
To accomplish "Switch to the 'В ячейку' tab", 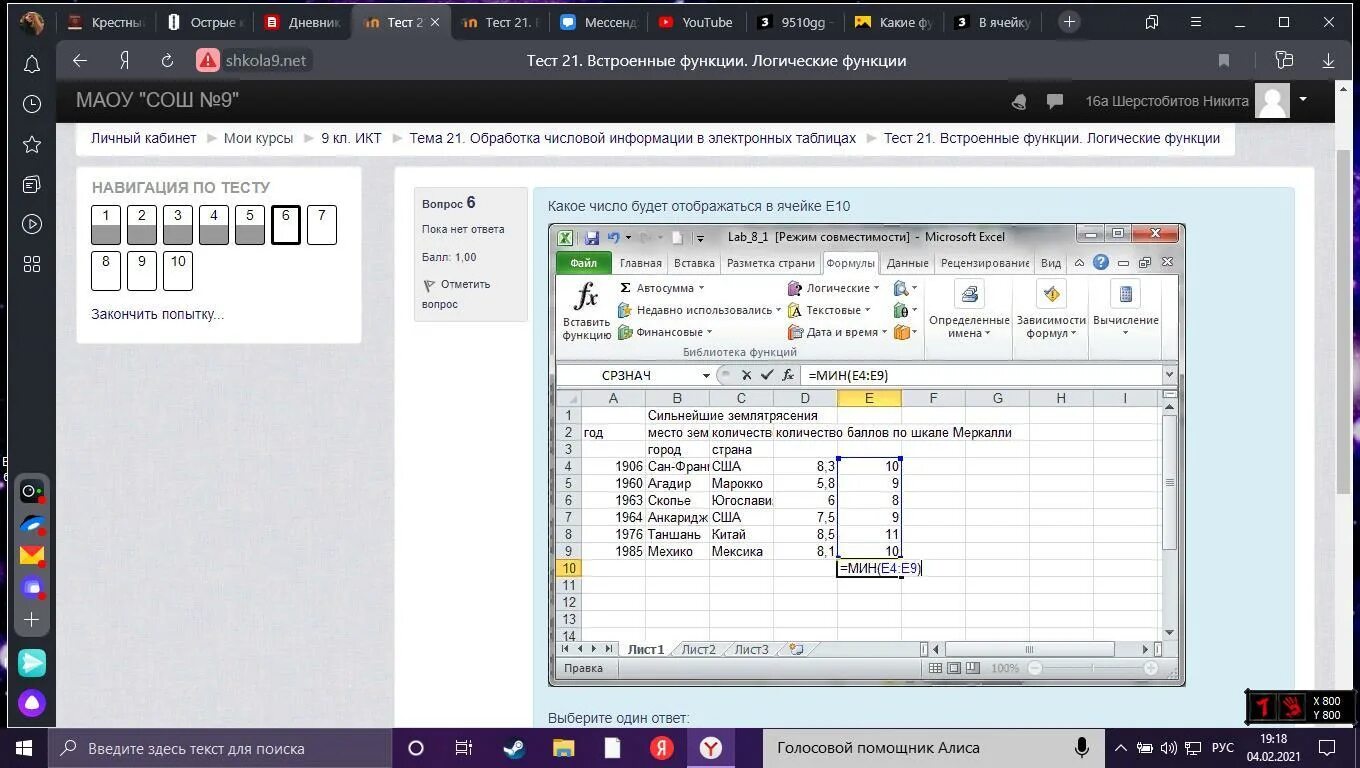I will pos(991,22).
